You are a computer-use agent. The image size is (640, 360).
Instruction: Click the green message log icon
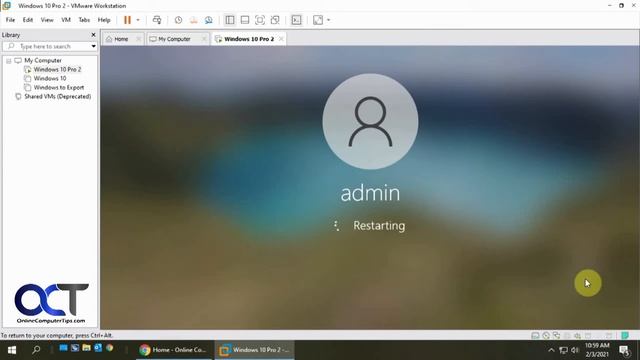click(625, 336)
